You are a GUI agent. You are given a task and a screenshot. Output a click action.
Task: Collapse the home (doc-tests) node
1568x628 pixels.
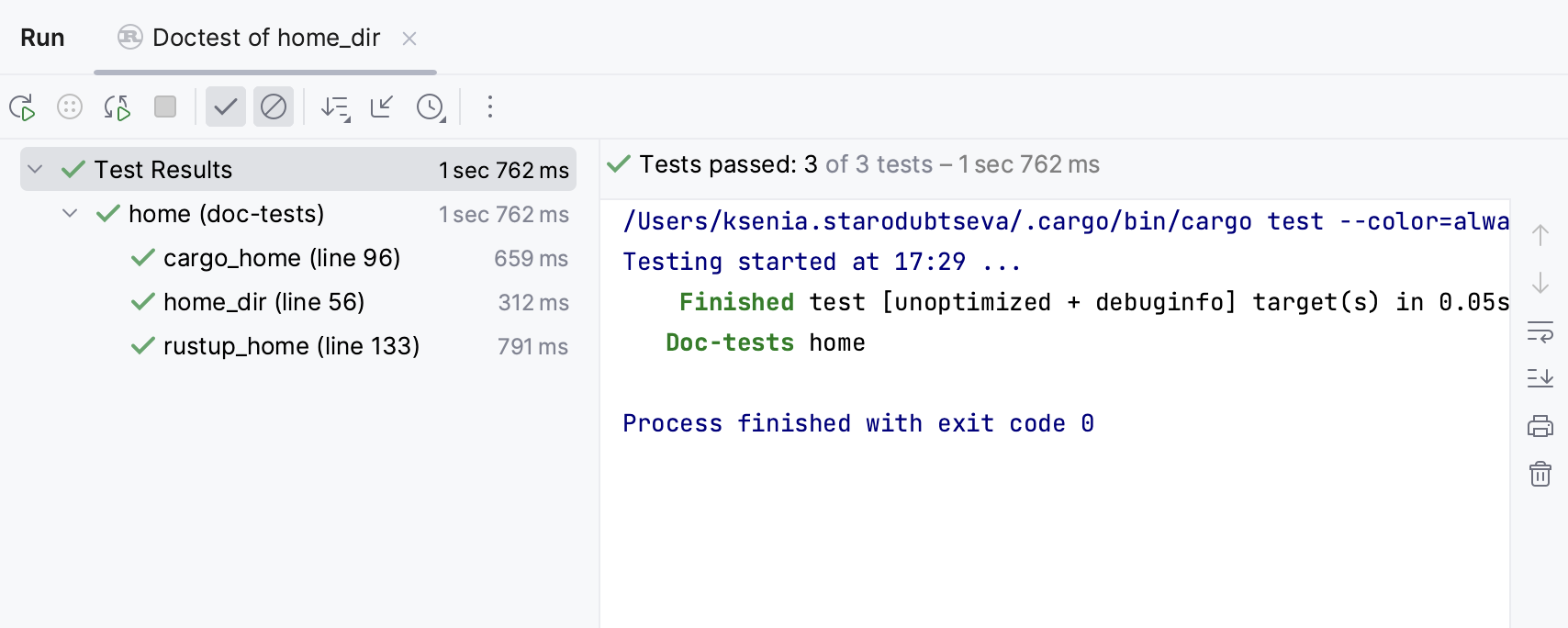[x=69, y=213]
